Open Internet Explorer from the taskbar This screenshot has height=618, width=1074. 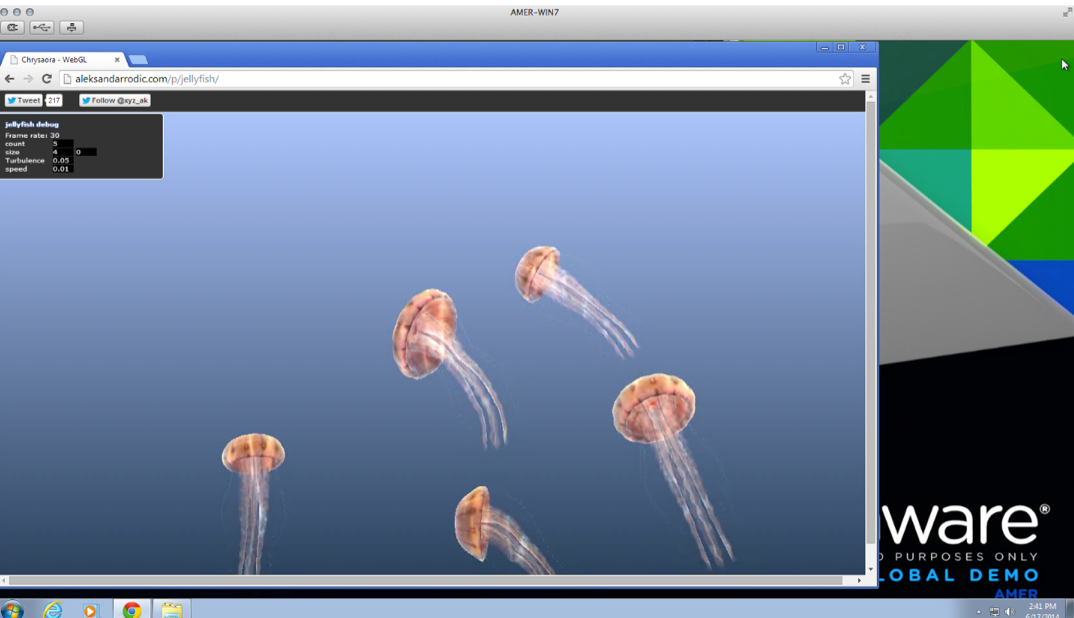[x=53, y=609]
